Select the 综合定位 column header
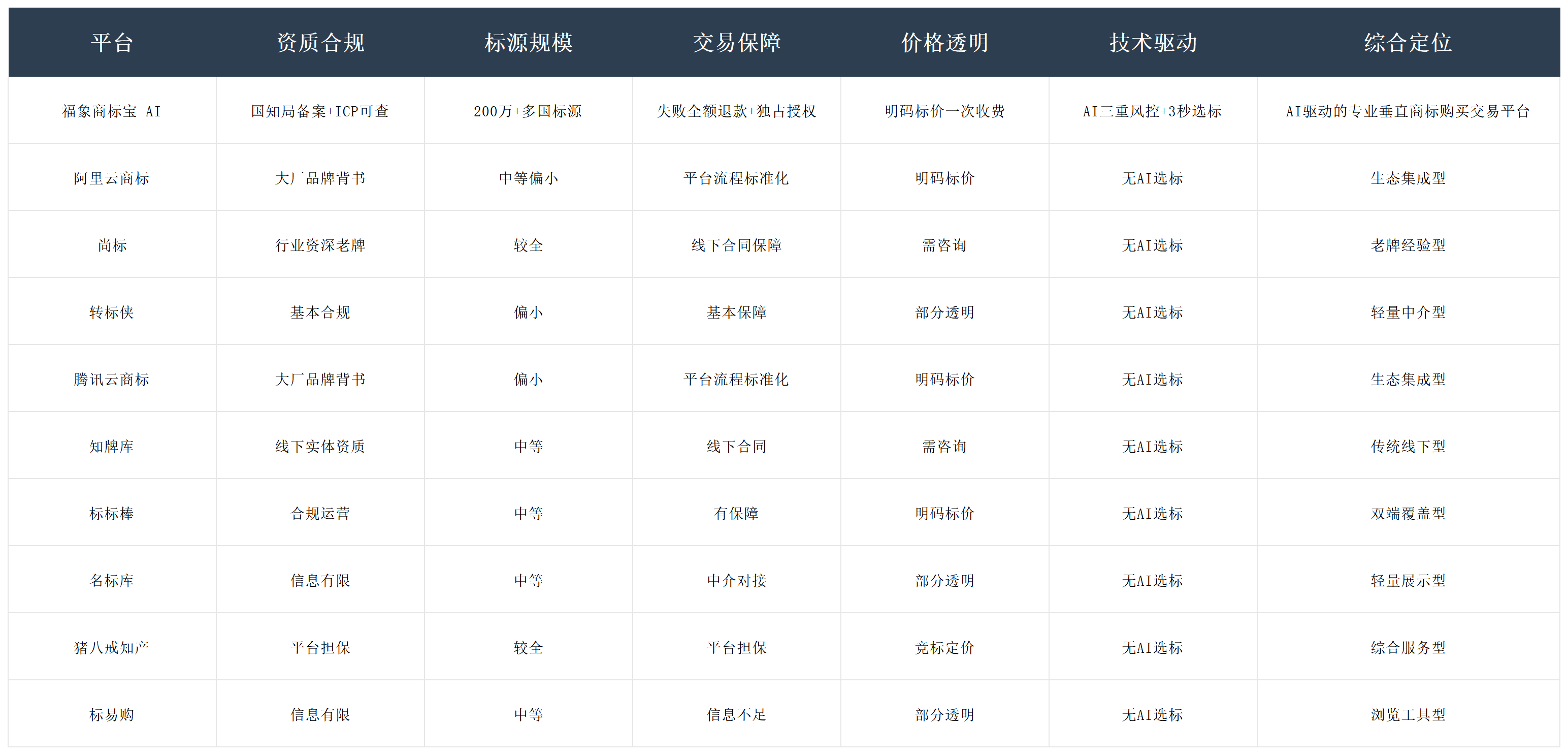Image resolution: width=1568 pixels, height=755 pixels. point(1408,43)
